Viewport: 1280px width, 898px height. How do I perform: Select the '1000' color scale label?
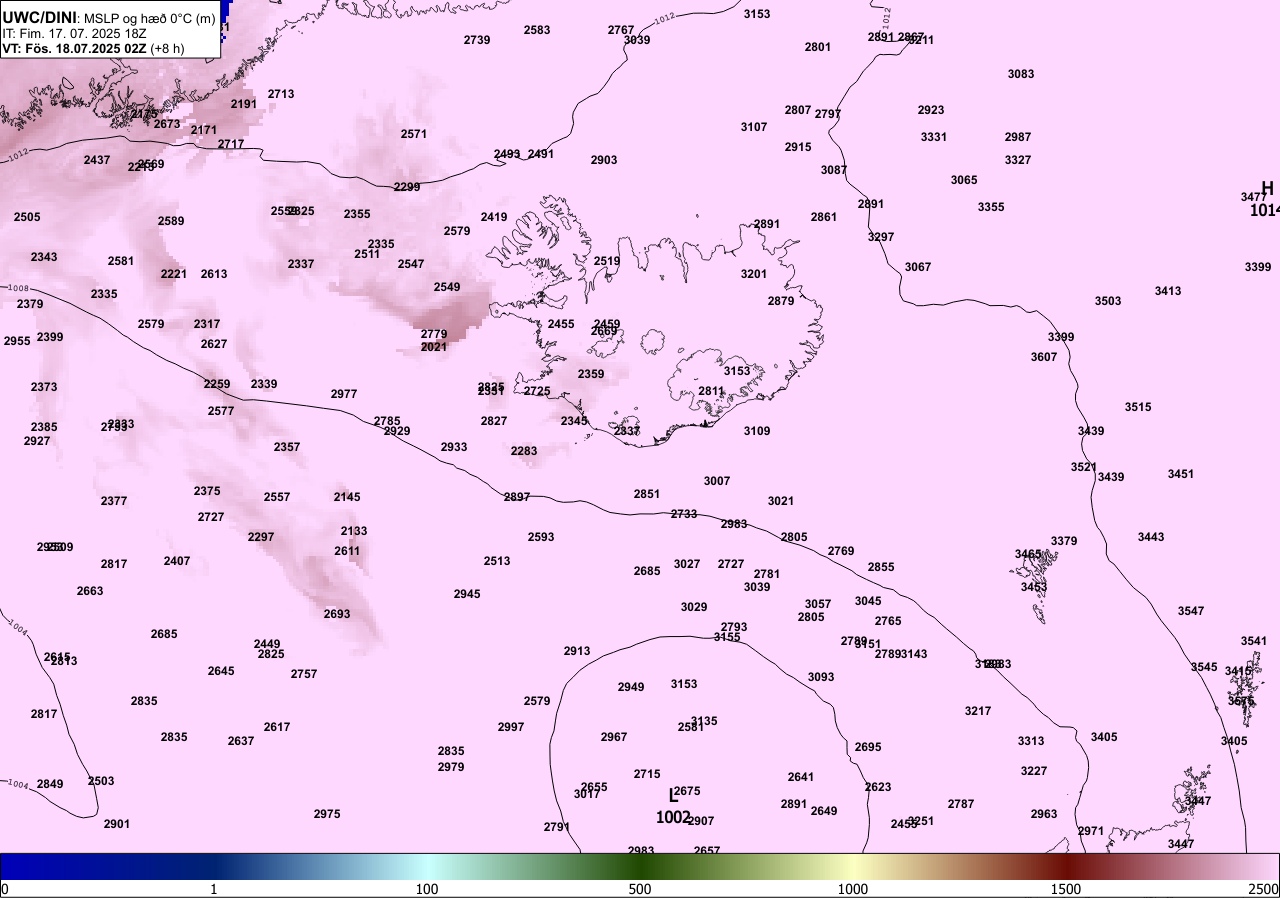coord(853,889)
